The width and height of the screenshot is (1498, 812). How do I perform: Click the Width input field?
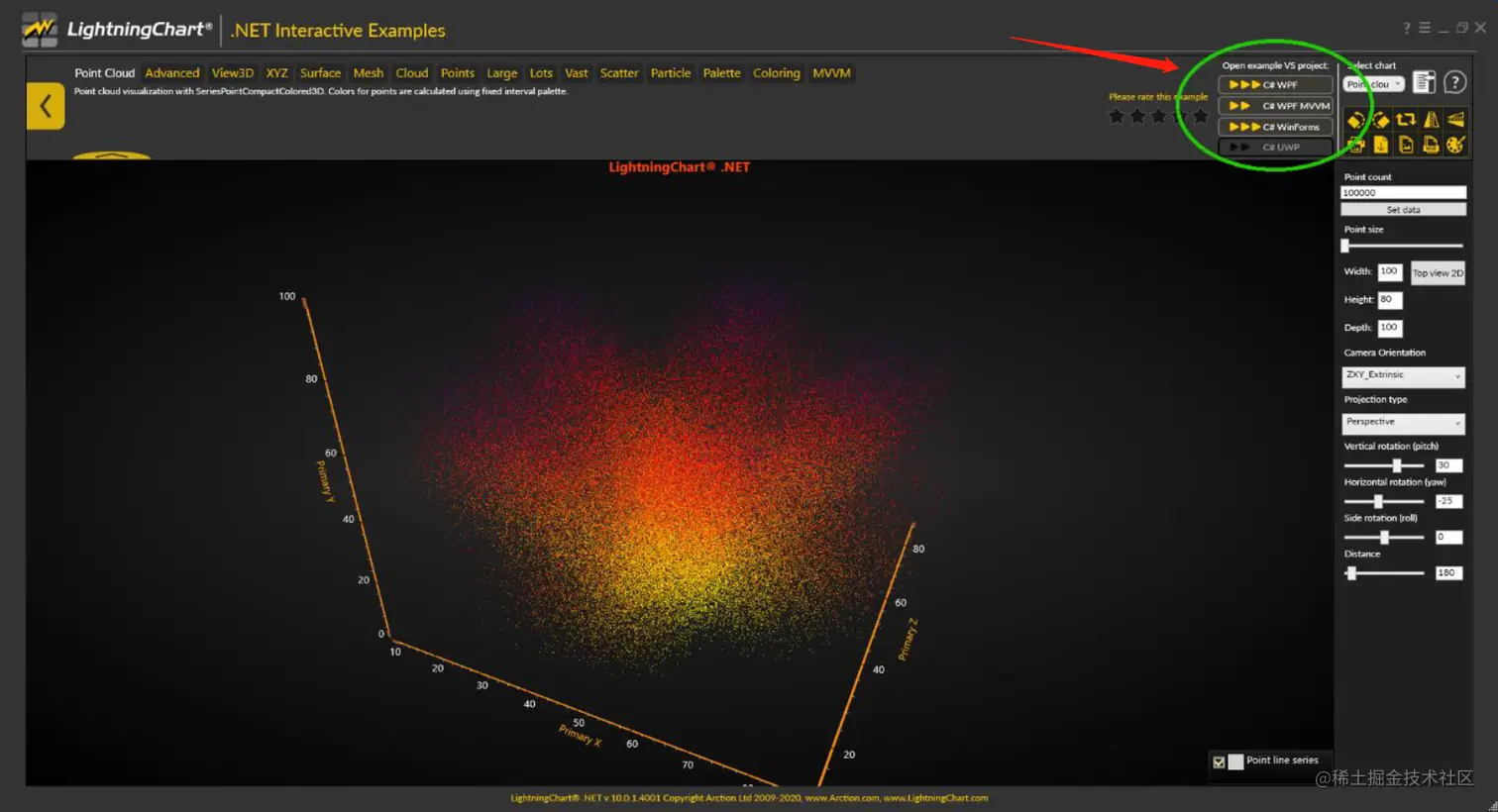(x=1390, y=271)
